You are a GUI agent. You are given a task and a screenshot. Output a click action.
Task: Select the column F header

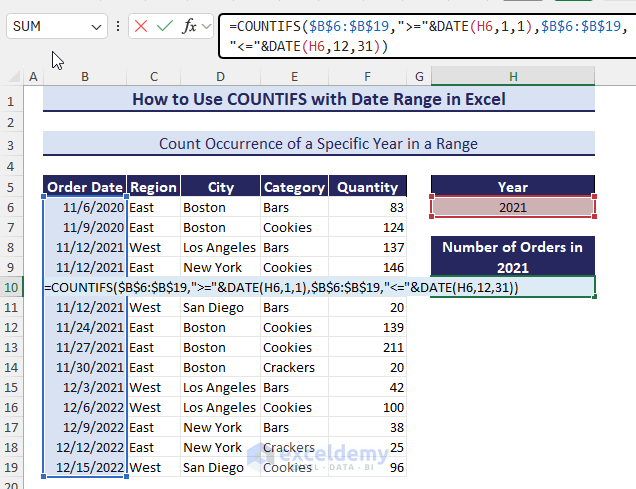[369, 77]
